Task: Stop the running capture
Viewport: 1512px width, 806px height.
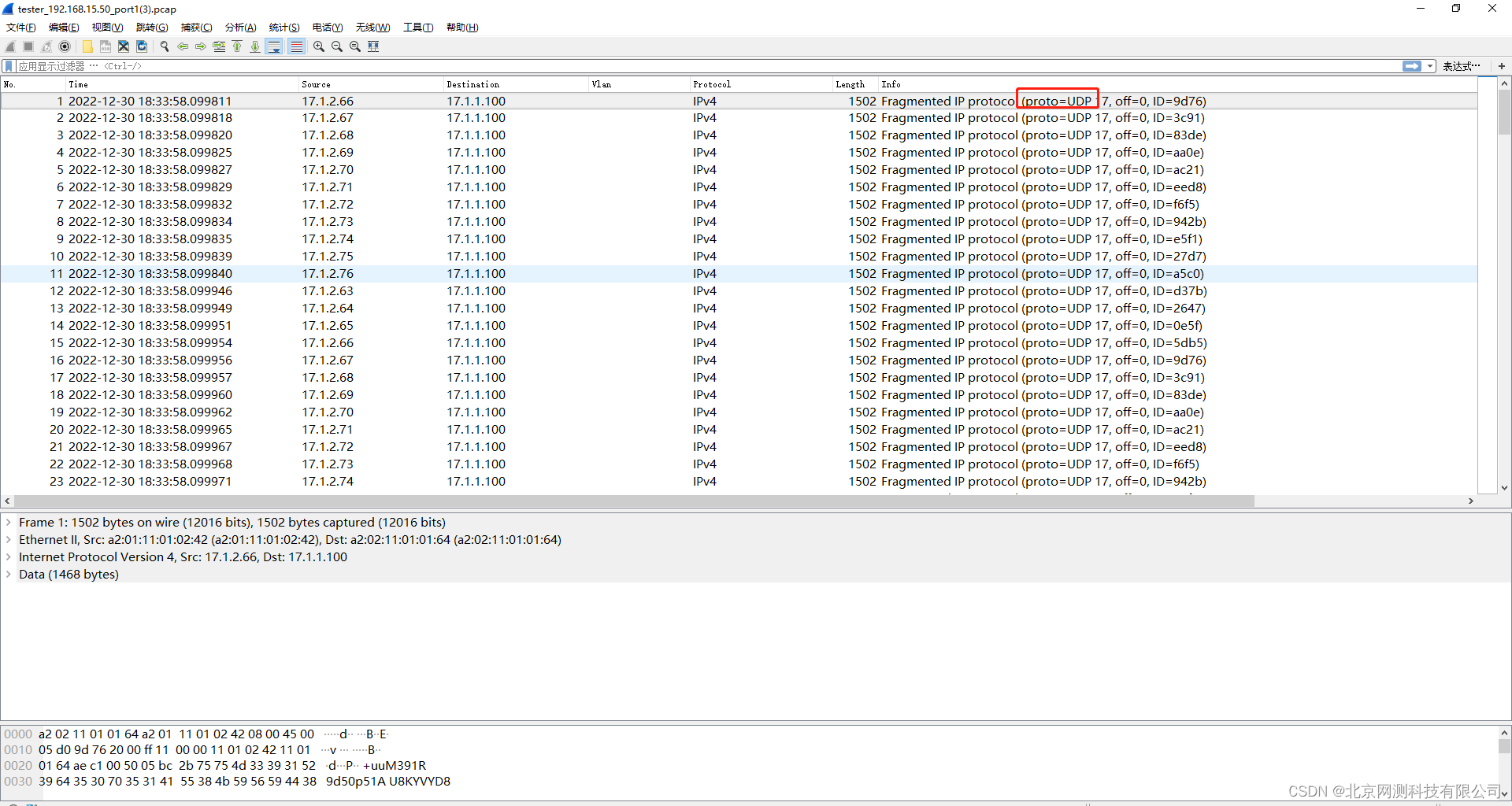Action: pyautogui.click(x=28, y=46)
